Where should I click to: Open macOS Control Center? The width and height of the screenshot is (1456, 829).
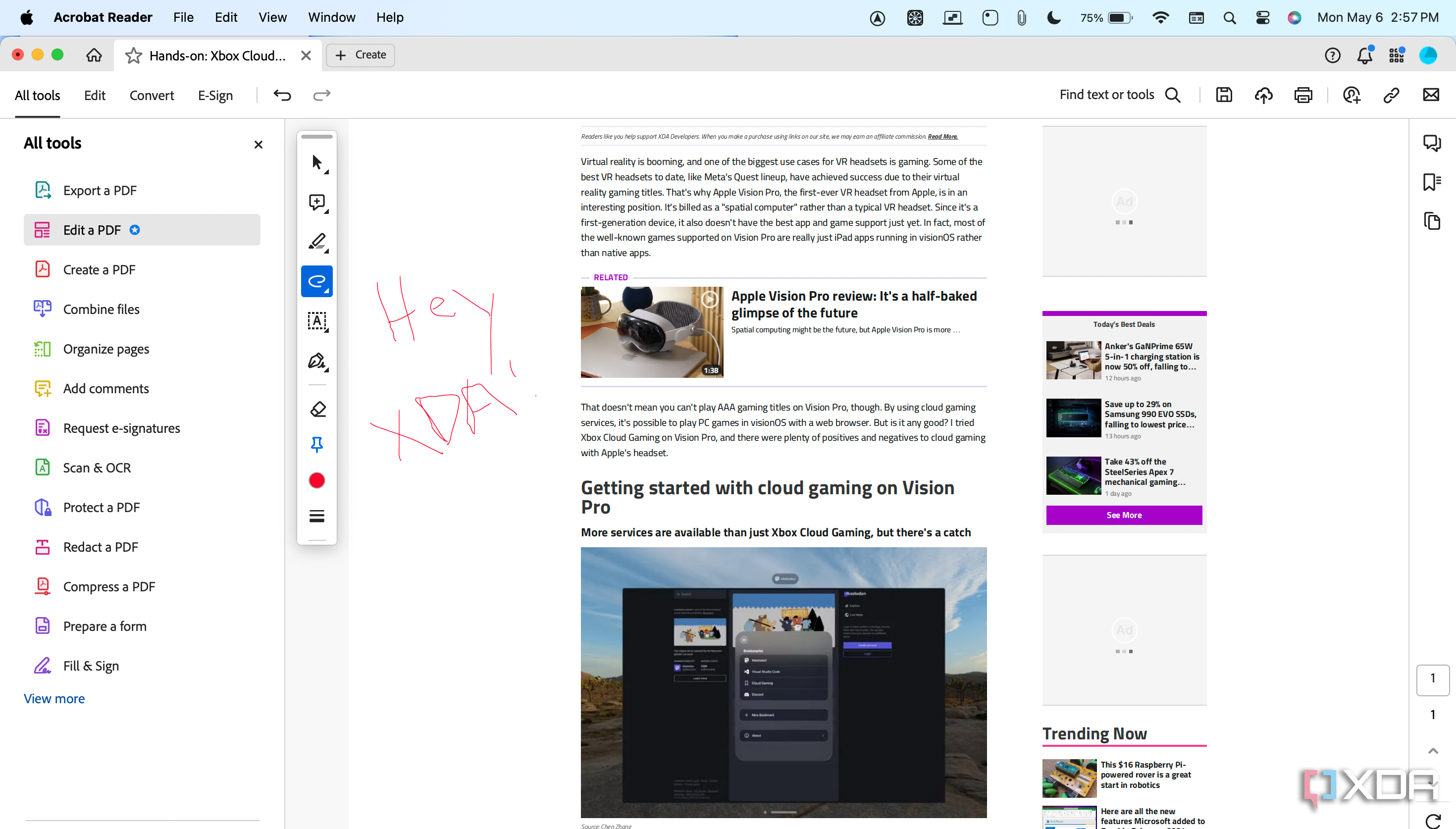tap(1262, 18)
